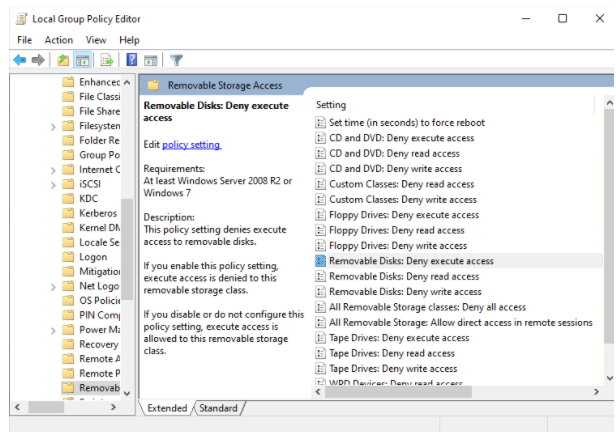
Task: Click the Removable Storage Access header folder icon
Action: [153, 85]
